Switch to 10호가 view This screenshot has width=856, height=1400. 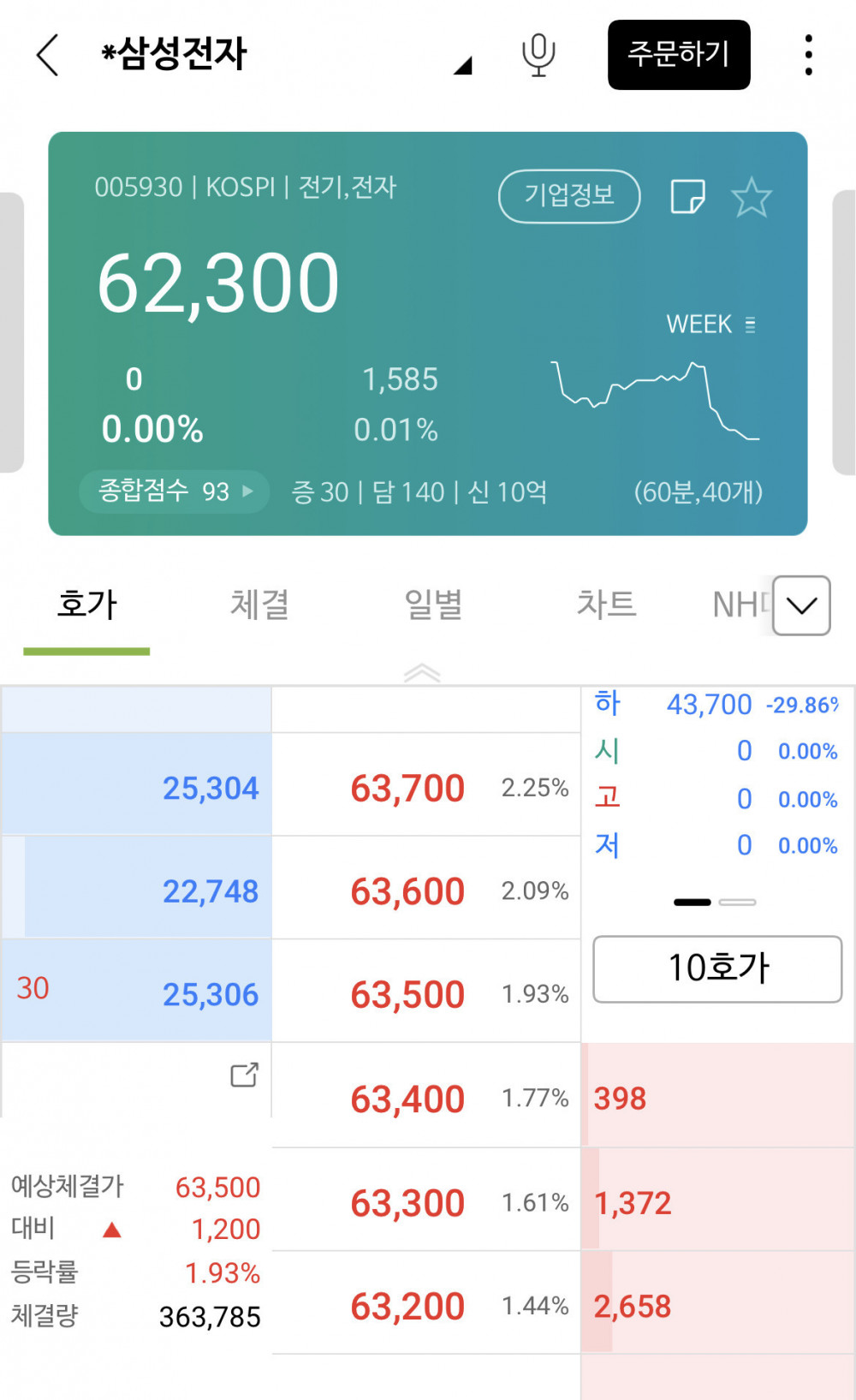tap(717, 968)
